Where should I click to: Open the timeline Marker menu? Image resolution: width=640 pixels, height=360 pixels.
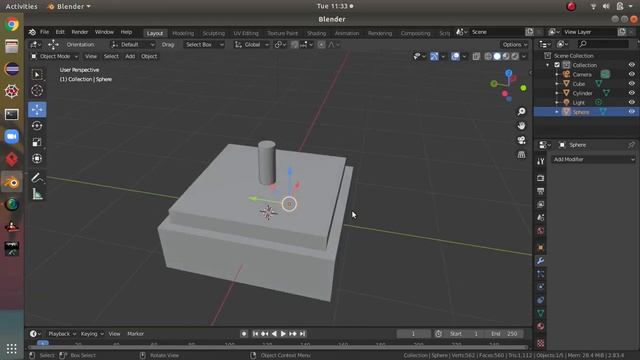tap(135, 334)
